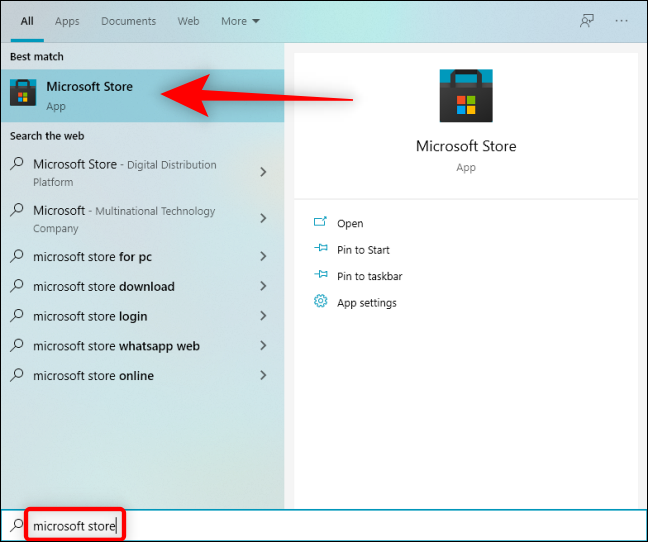Click search icon beside 'microsoft store whatsapp web'
The height and width of the screenshot is (542, 648).
pyautogui.click(x=17, y=345)
